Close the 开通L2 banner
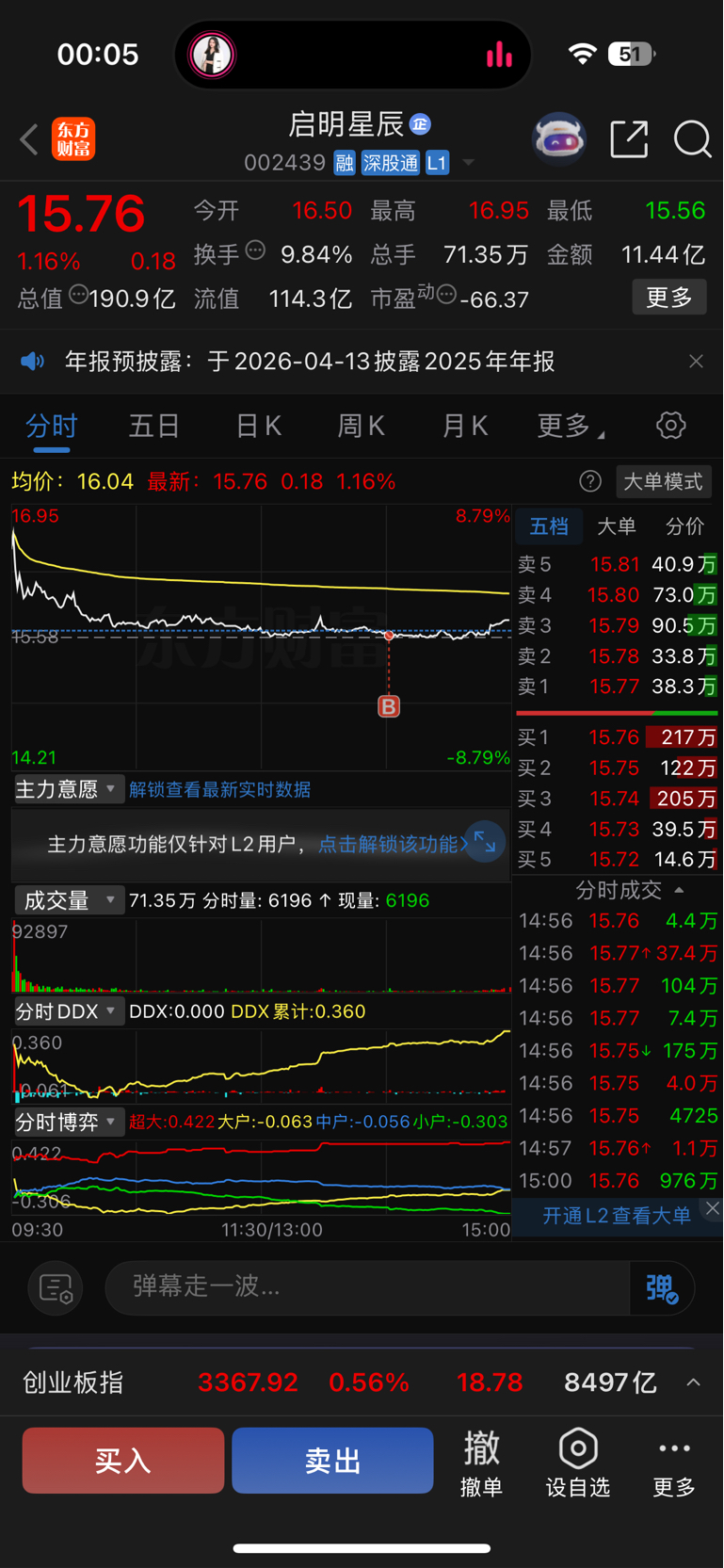This screenshot has height=1568, width=724. [x=713, y=1208]
